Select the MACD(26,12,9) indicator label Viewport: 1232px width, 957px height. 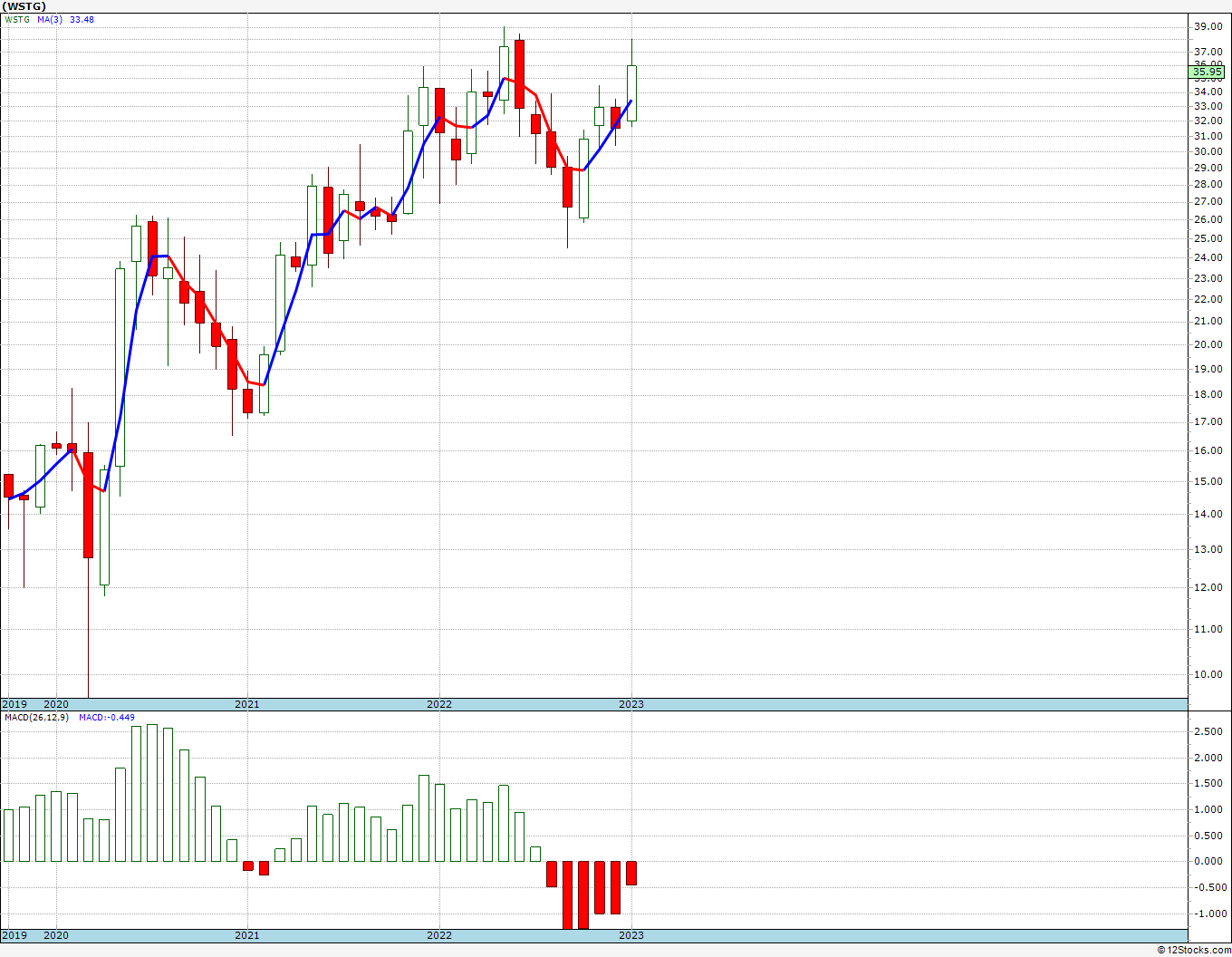(x=37, y=718)
